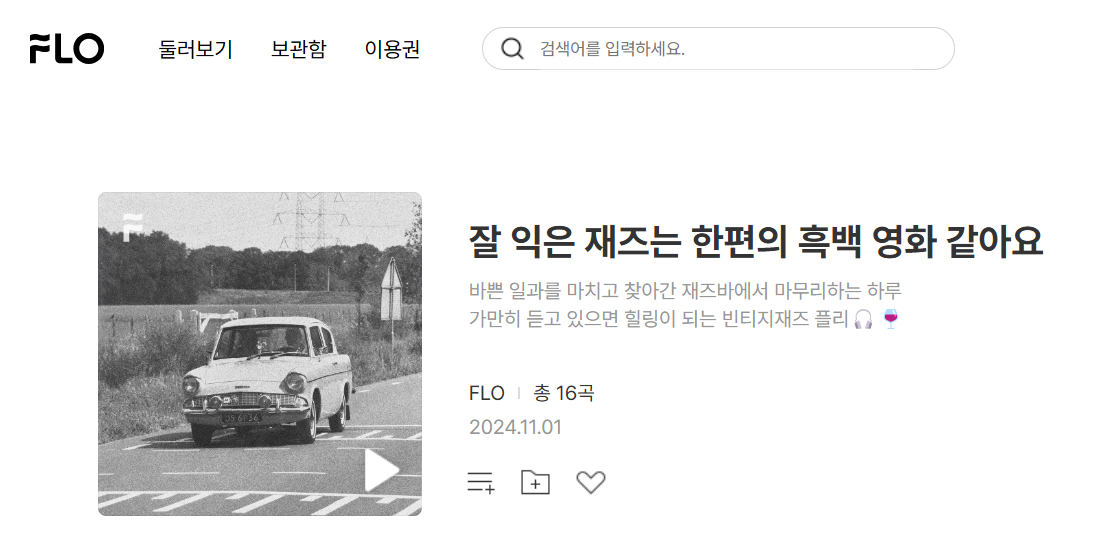Play the playlist using cover play button
1102x542 pixels.
[382, 470]
